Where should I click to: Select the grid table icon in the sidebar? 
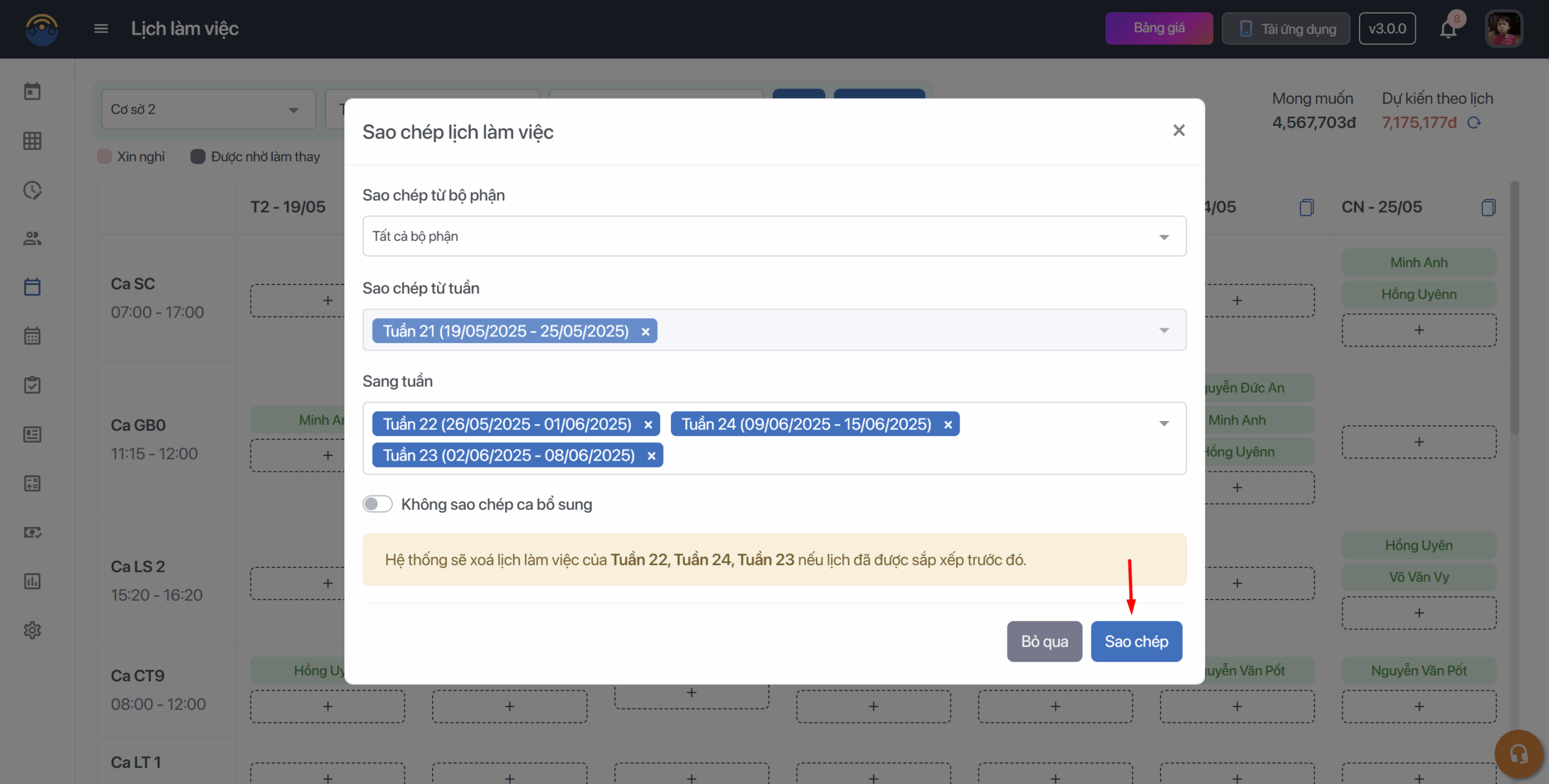[32, 141]
